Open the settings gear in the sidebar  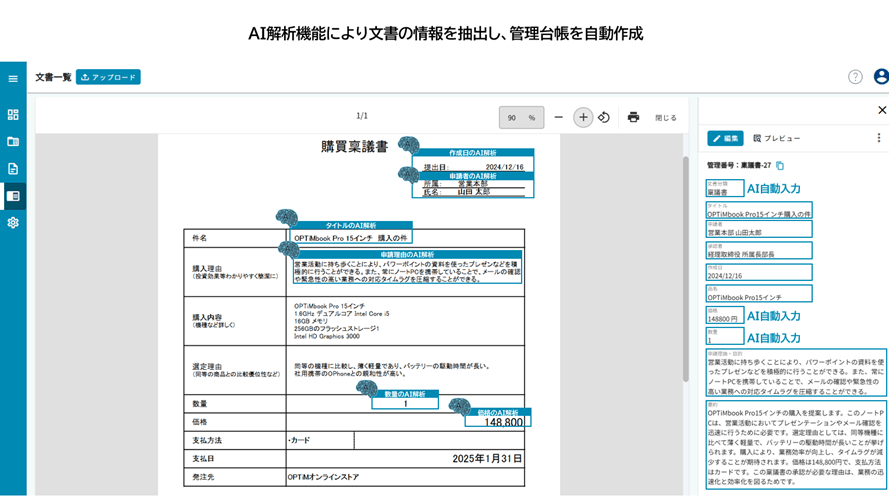[13, 223]
